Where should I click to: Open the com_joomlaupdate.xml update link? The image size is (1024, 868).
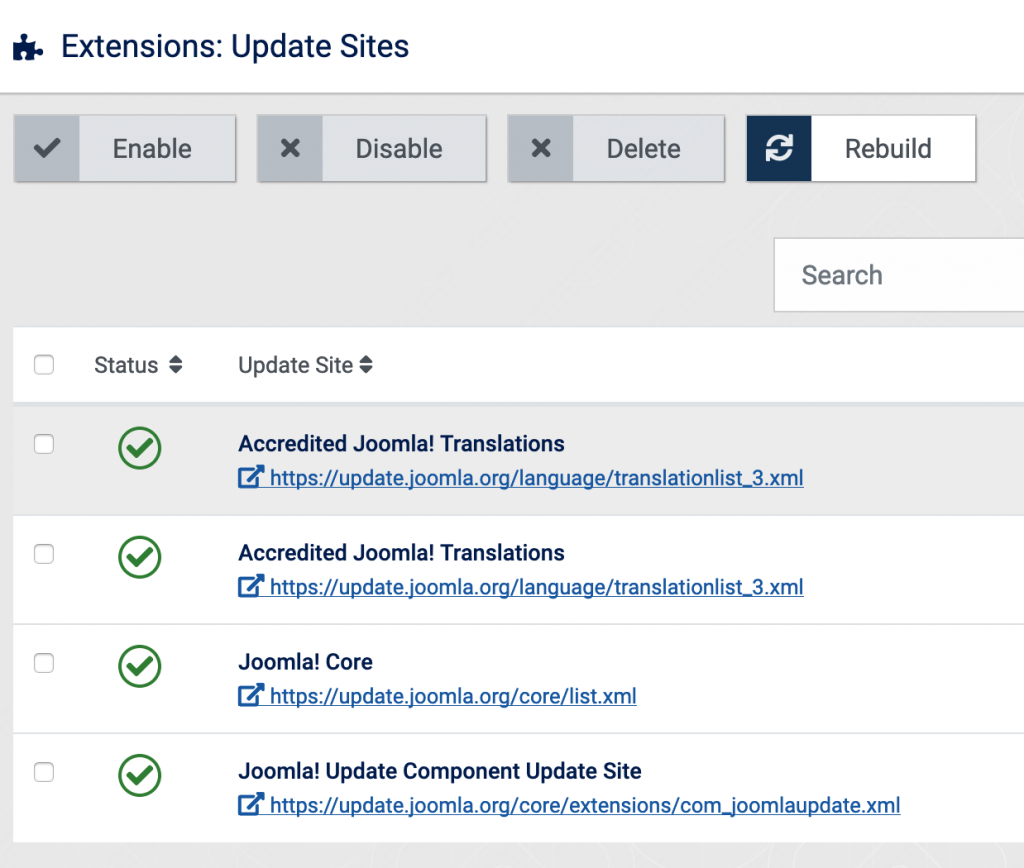click(569, 805)
